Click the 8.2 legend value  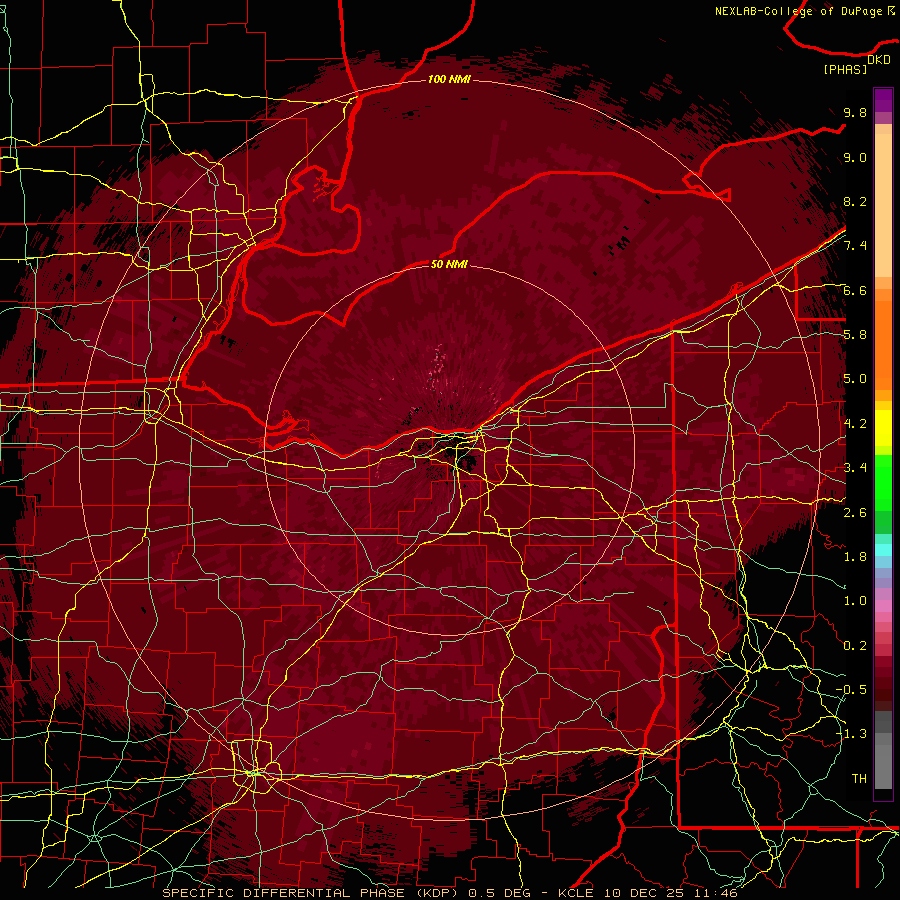pos(855,201)
